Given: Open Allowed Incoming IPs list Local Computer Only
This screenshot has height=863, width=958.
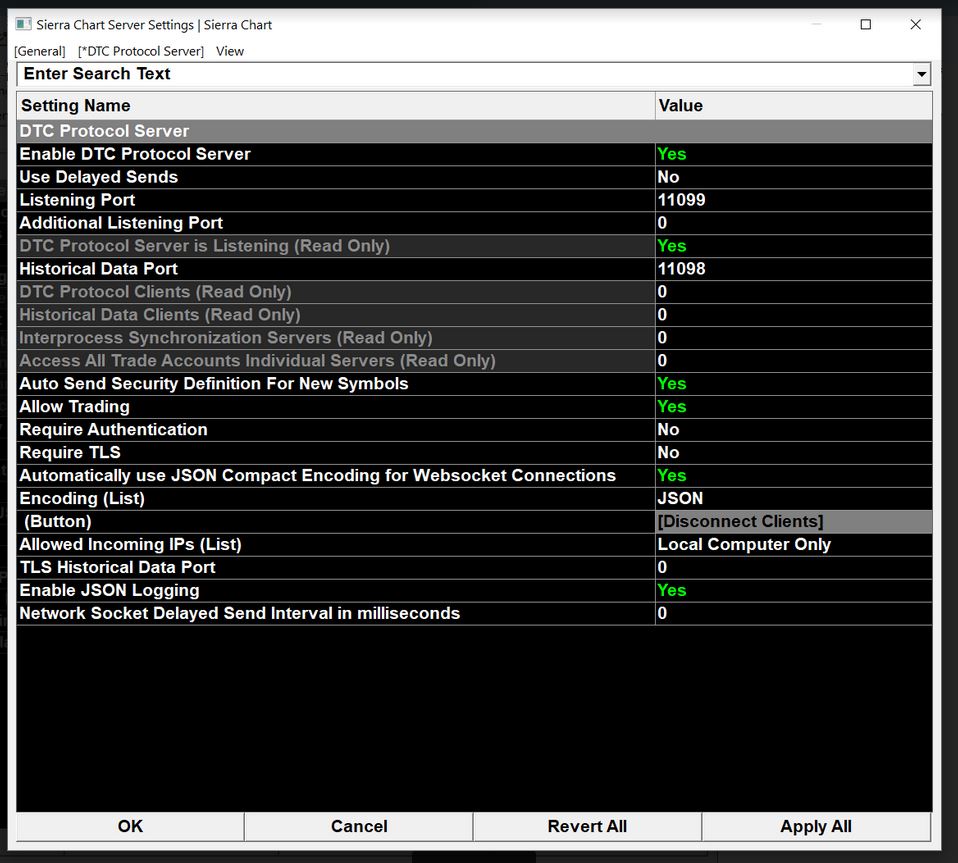Looking at the screenshot, I should tap(794, 544).
